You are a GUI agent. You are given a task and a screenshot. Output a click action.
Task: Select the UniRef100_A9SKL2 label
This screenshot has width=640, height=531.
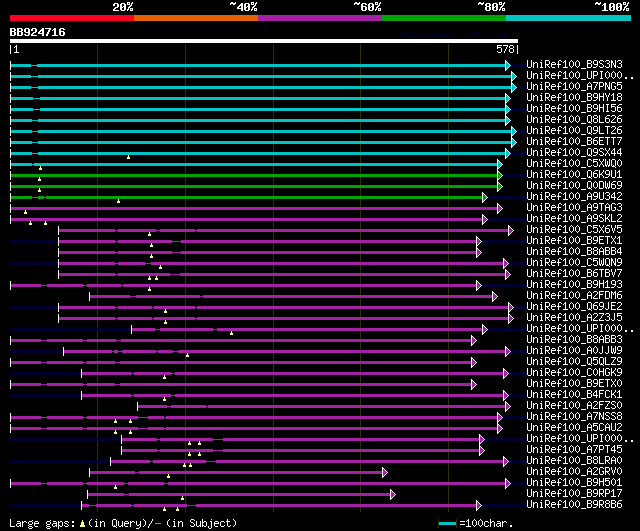(x=574, y=219)
